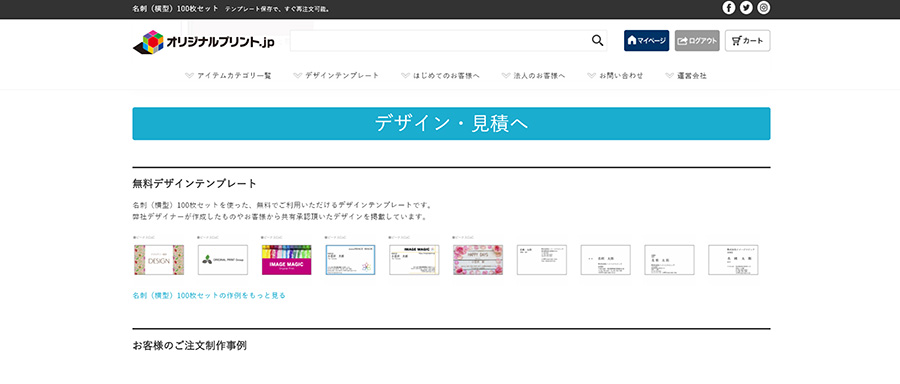Viewport: 900px width, 384px height.
Task: Click お客様のご注文制作事例 heading
Action: point(189,346)
